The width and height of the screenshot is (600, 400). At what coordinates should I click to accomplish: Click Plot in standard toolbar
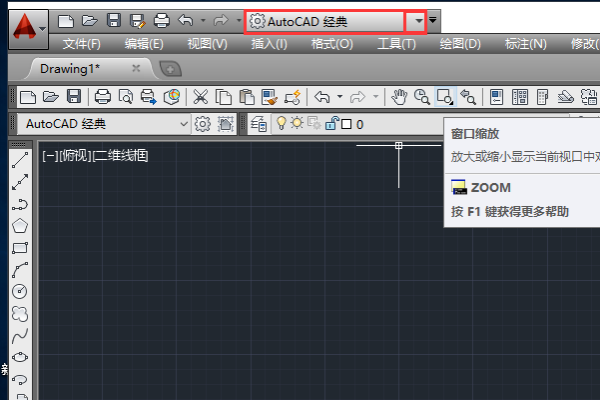[103, 97]
